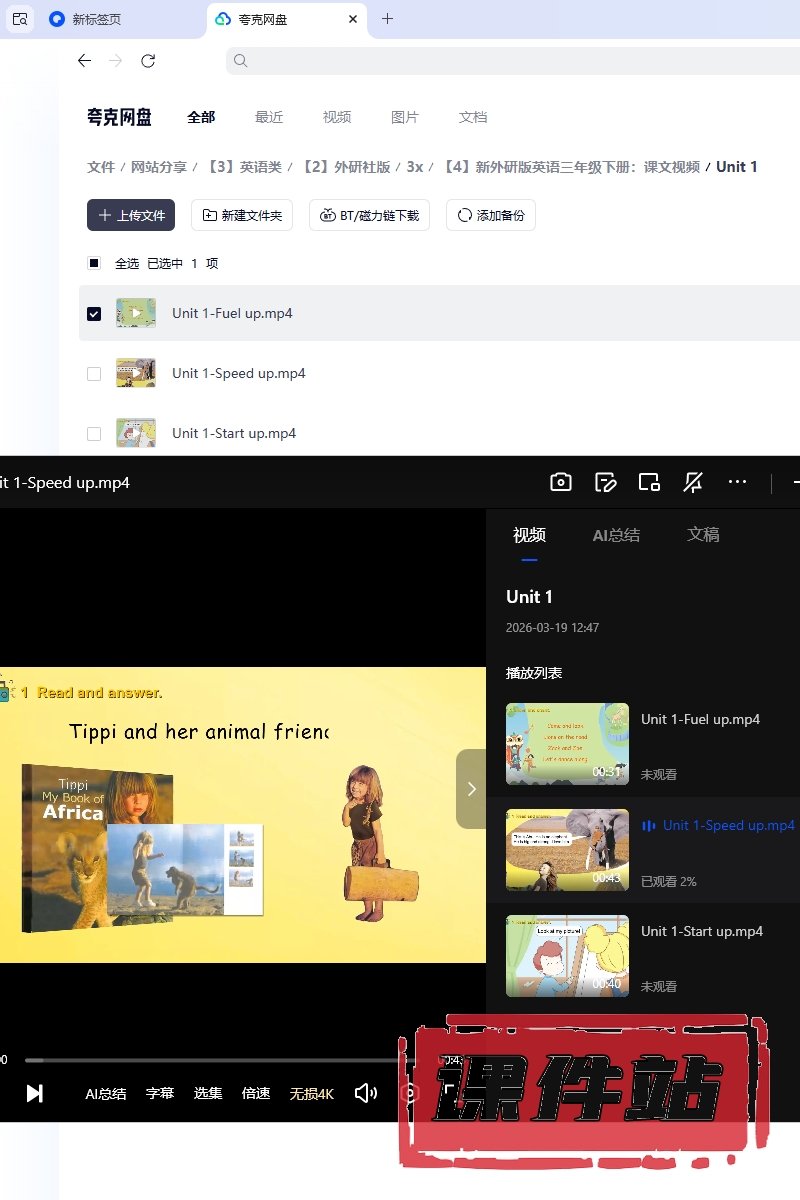Mute the video volume speaker icon
The image size is (800, 1200).
click(366, 1093)
